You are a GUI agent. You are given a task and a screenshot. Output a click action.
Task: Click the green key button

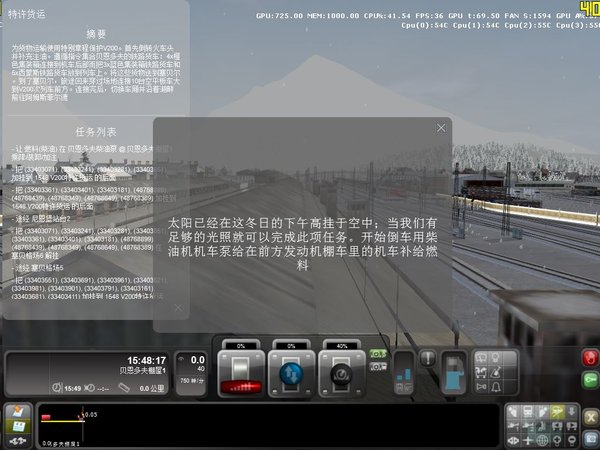590,380
